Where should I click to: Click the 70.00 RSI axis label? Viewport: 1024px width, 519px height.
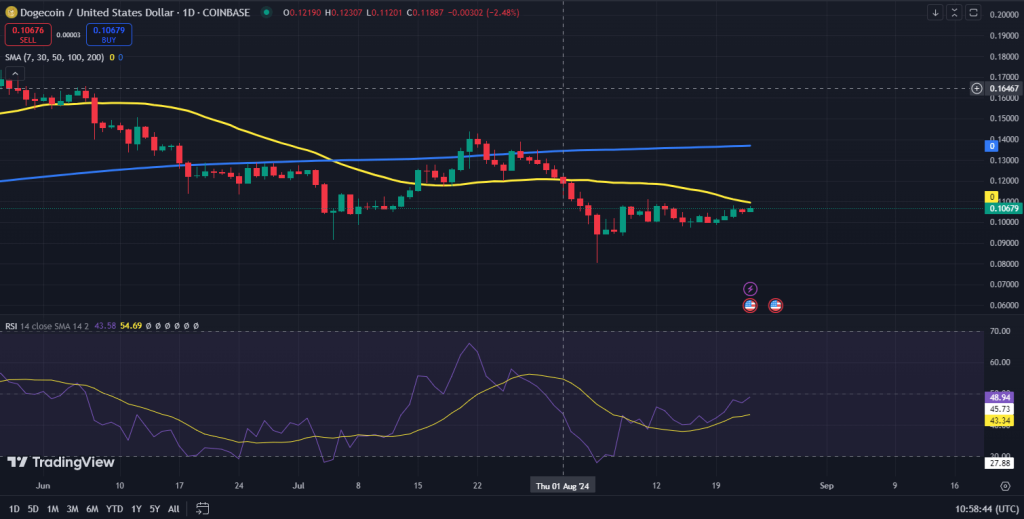(x=1000, y=332)
